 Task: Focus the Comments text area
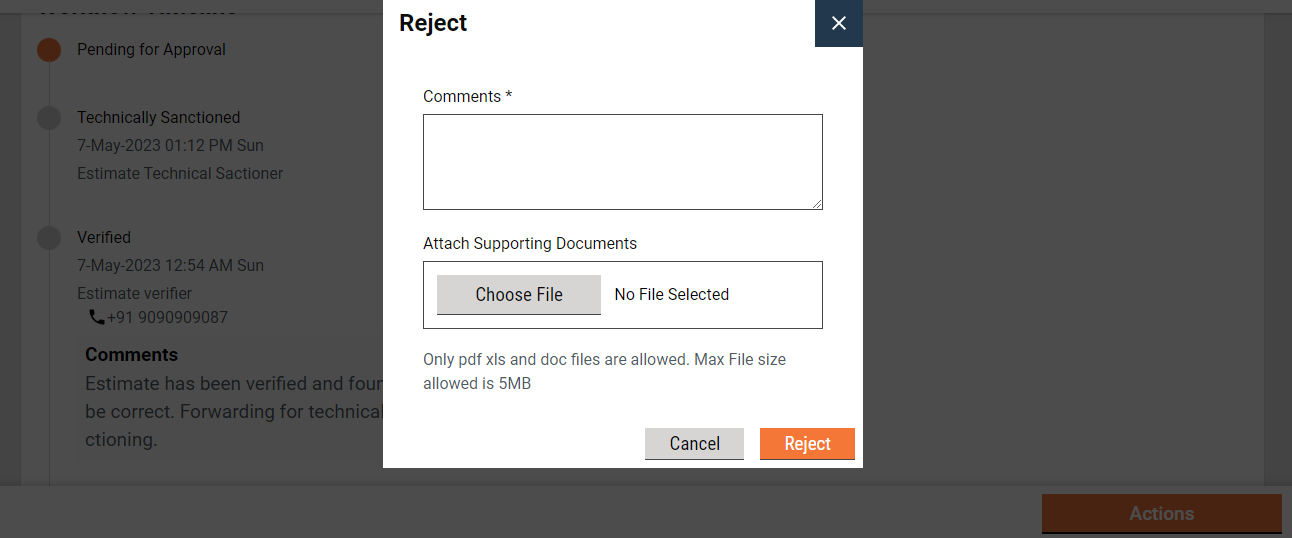622,161
